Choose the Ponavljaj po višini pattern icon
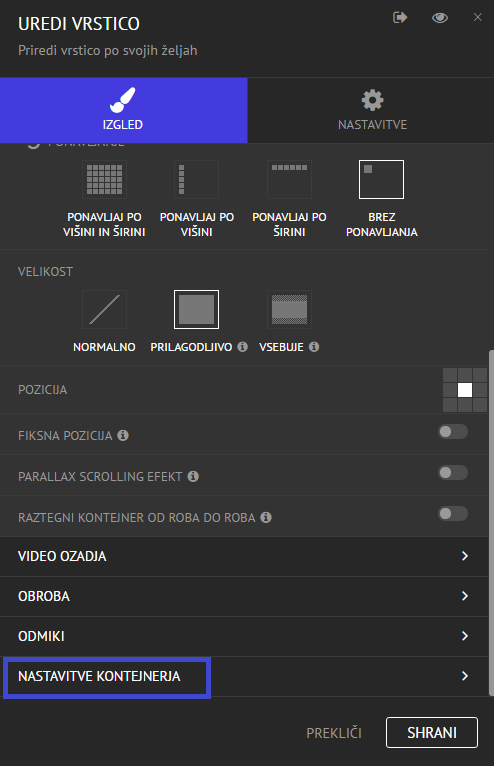The image size is (494, 766). pos(196,179)
